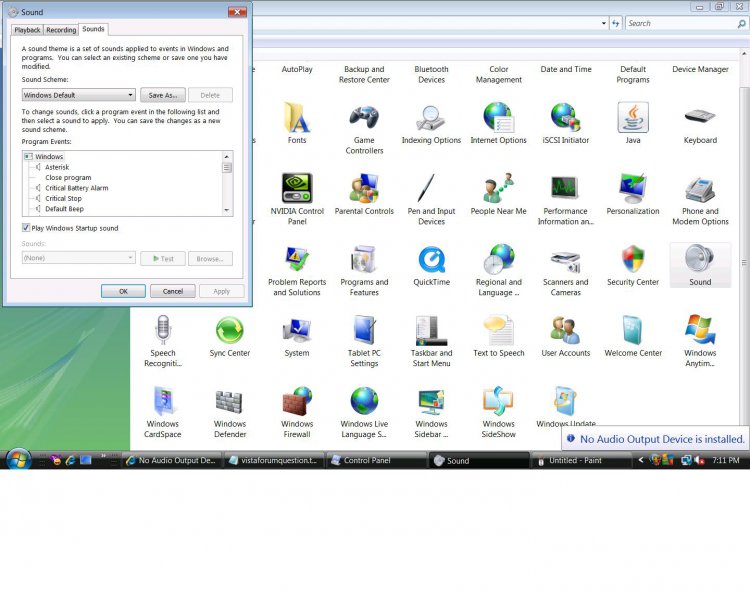Select the Critical Battery Alarm event
Viewport: 750px width, 593px height.
77,188
